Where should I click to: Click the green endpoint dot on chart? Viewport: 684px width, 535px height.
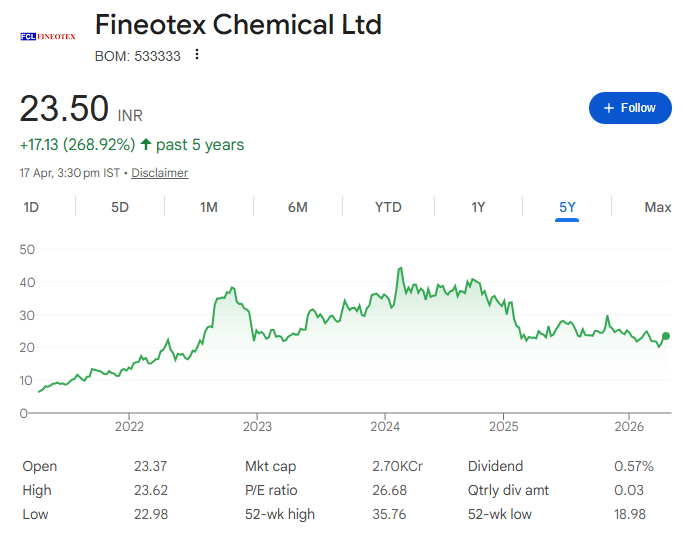(666, 336)
